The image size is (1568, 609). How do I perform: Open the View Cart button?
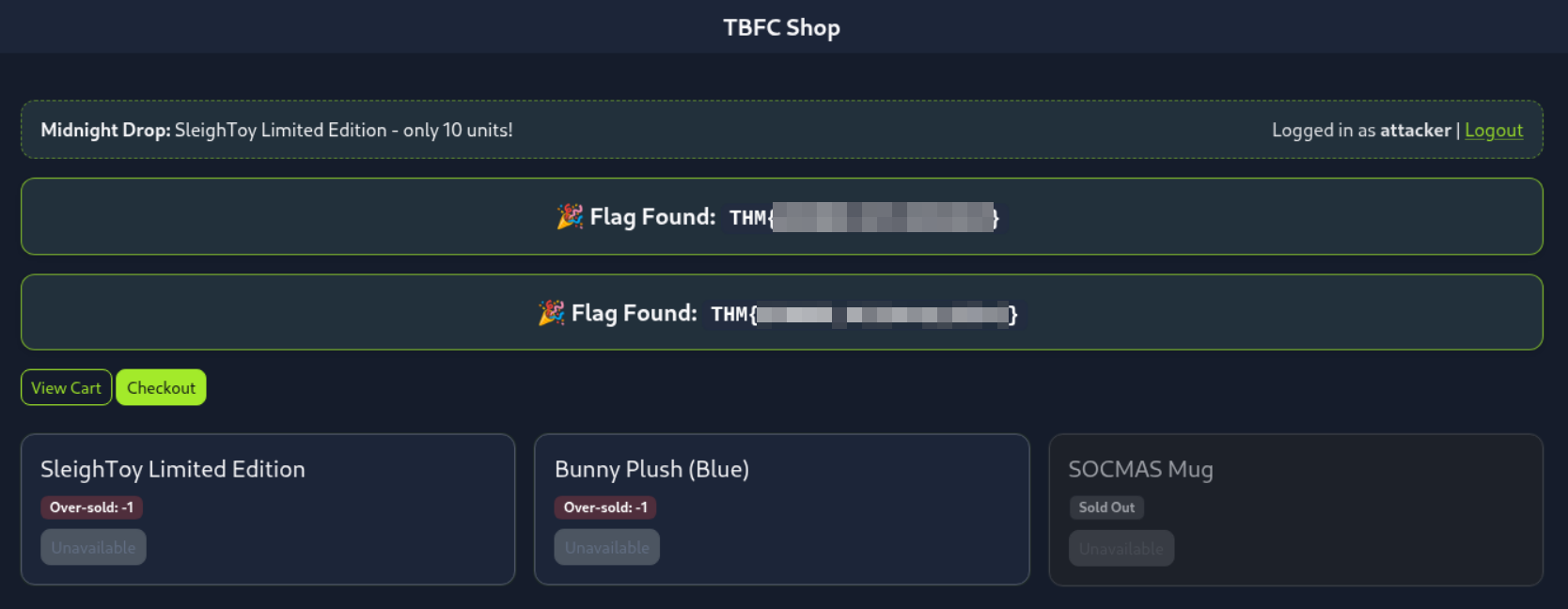pyautogui.click(x=66, y=388)
